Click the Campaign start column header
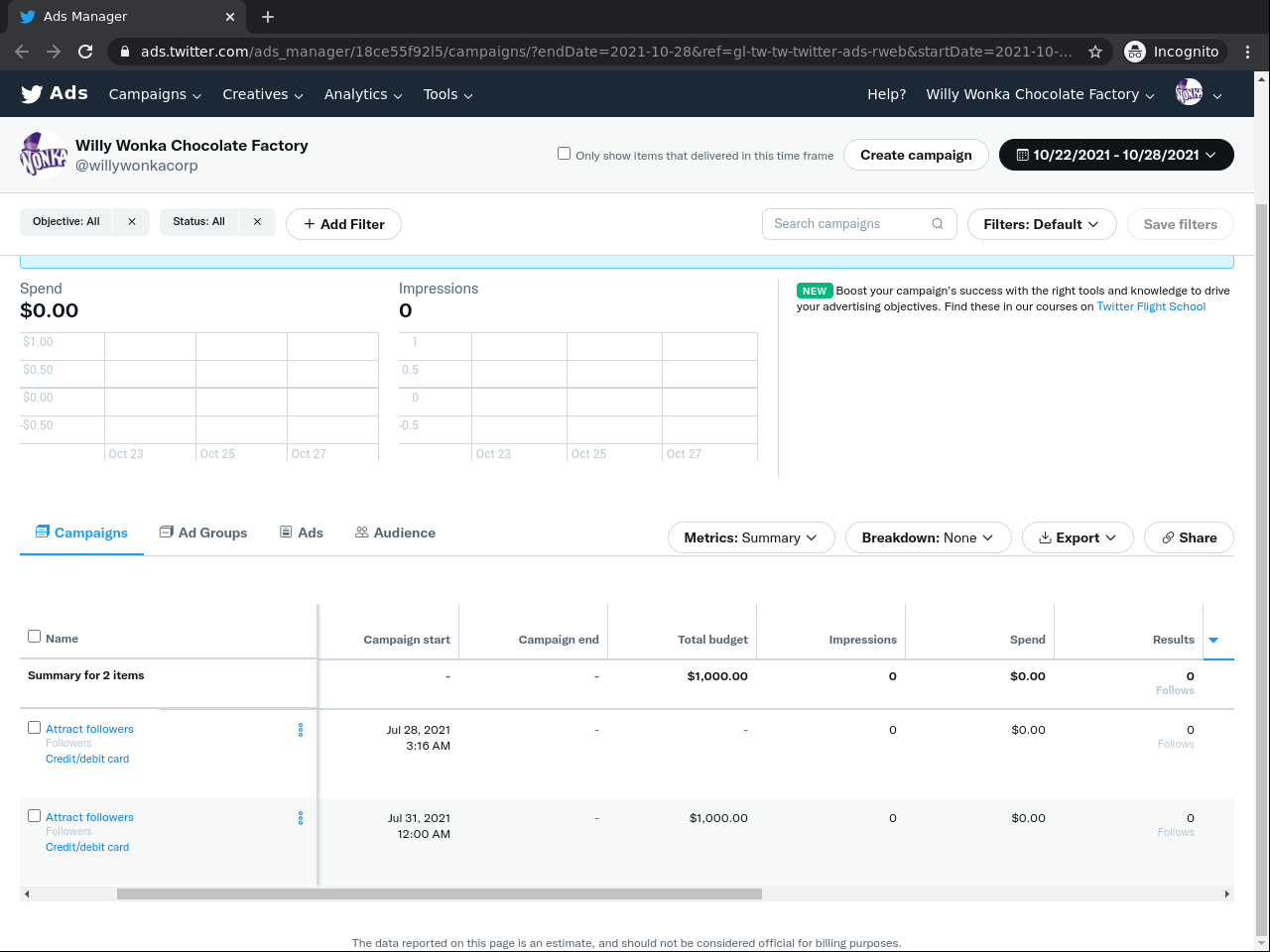The image size is (1270, 952). click(x=407, y=640)
